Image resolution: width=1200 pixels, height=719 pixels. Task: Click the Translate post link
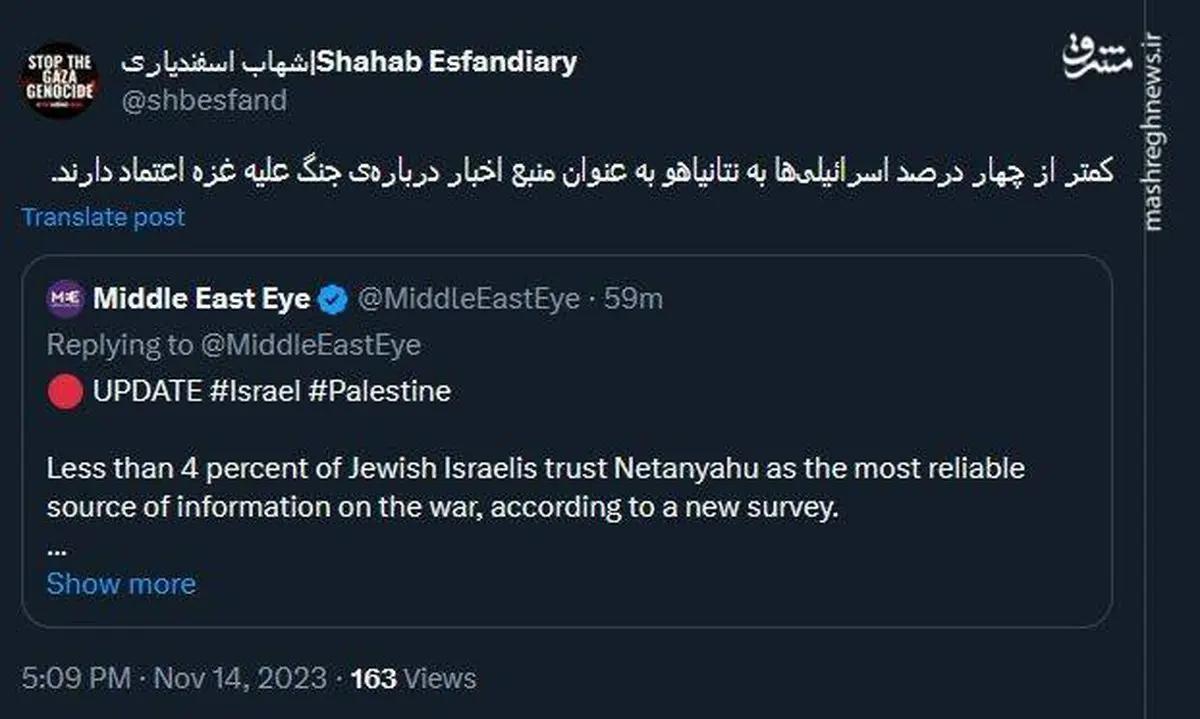(103, 217)
